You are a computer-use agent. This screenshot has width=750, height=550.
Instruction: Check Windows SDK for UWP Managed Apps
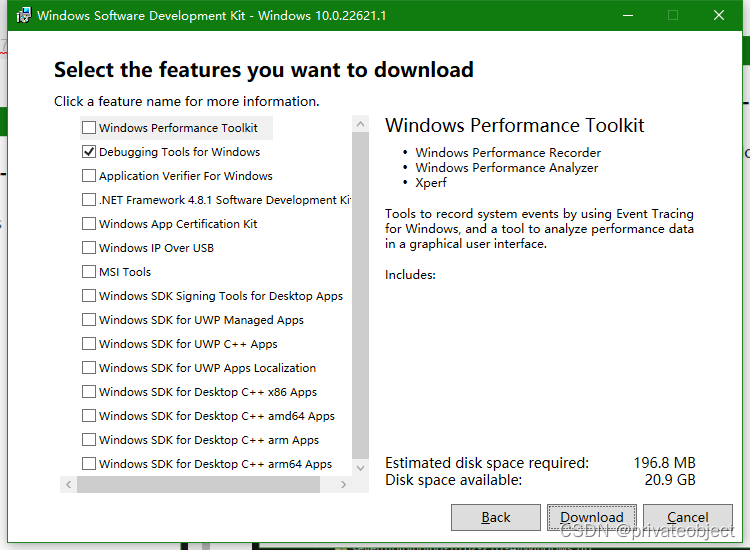tap(89, 319)
